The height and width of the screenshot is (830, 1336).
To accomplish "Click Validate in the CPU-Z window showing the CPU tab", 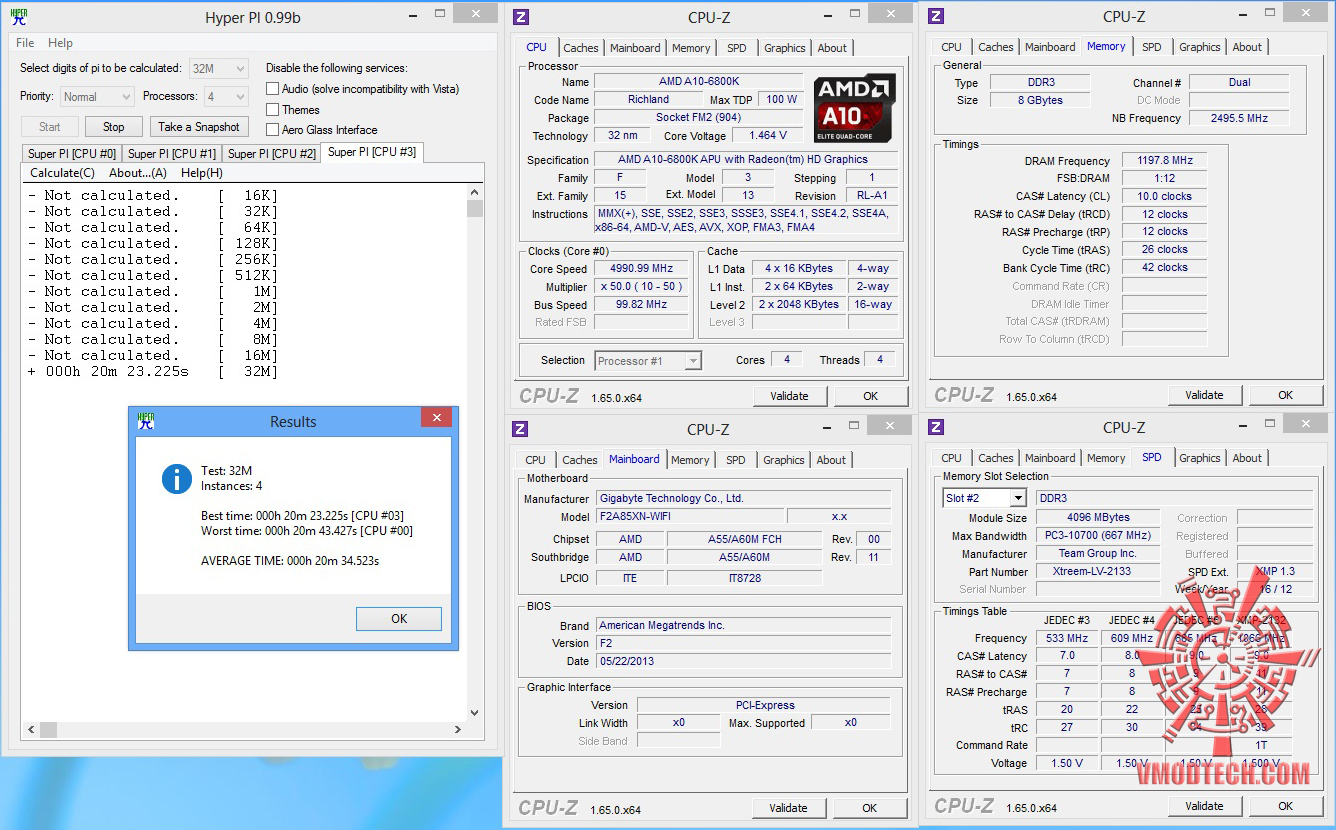I will pyautogui.click(x=789, y=396).
